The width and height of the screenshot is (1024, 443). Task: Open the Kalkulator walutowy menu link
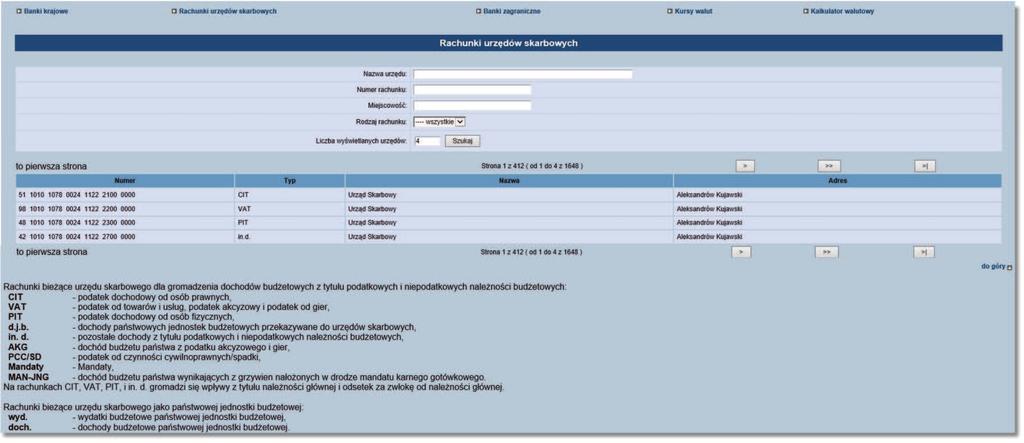pyautogui.click(x=842, y=11)
